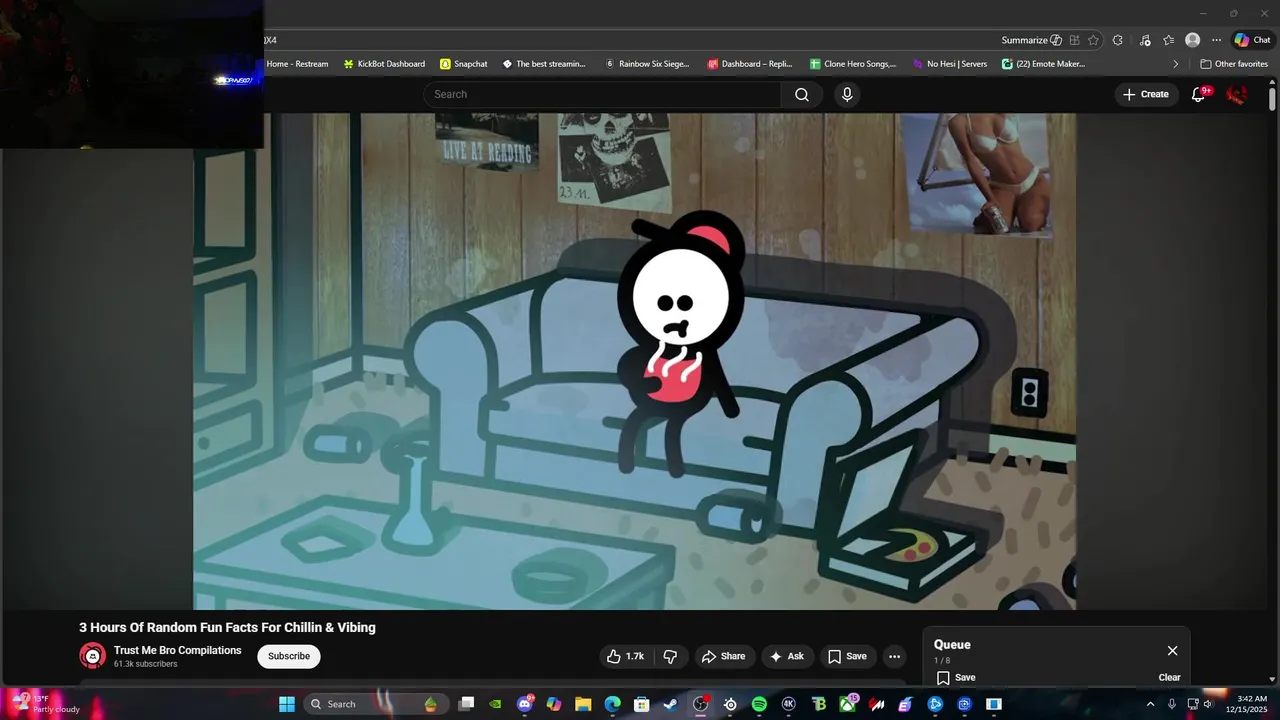Start voice search with the microphone icon
Image resolution: width=1280 pixels, height=720 pixels.
click(x=847, y=94)
